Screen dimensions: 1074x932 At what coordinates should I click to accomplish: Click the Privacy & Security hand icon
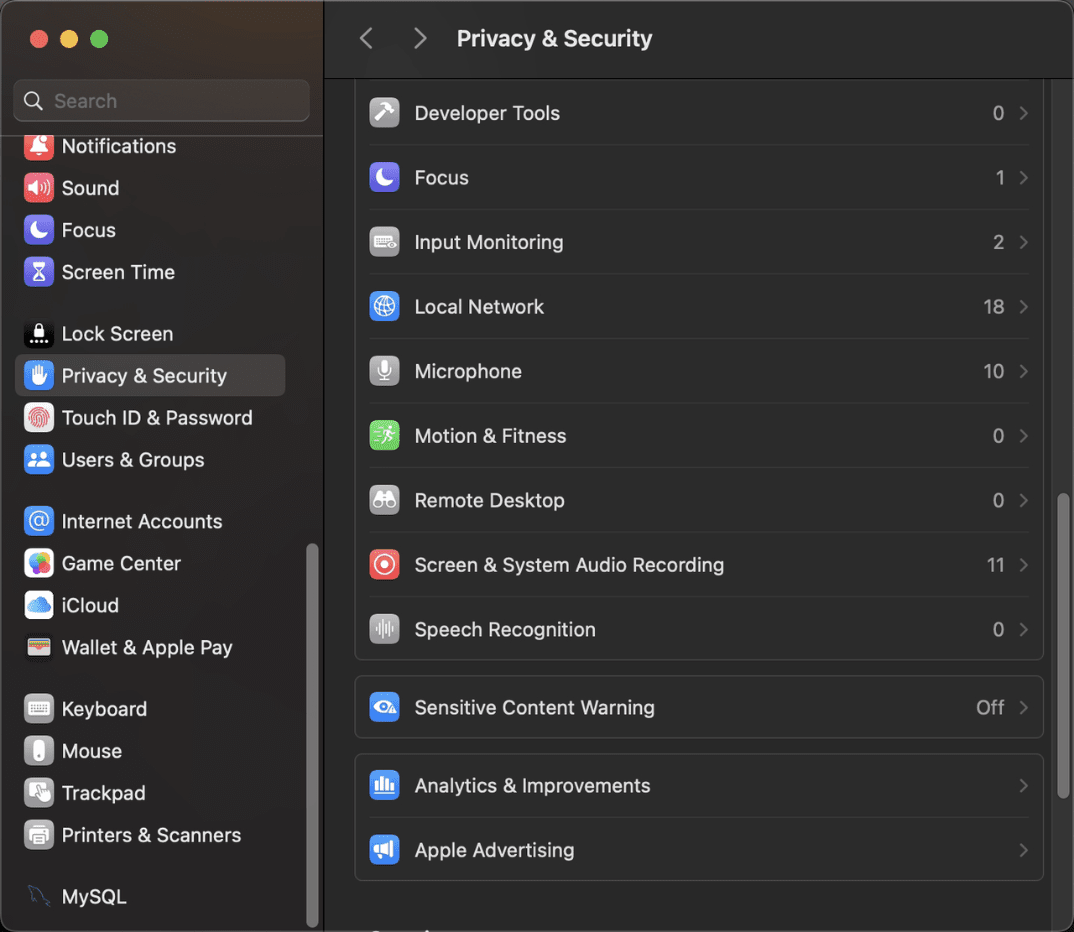coord(39,375)
